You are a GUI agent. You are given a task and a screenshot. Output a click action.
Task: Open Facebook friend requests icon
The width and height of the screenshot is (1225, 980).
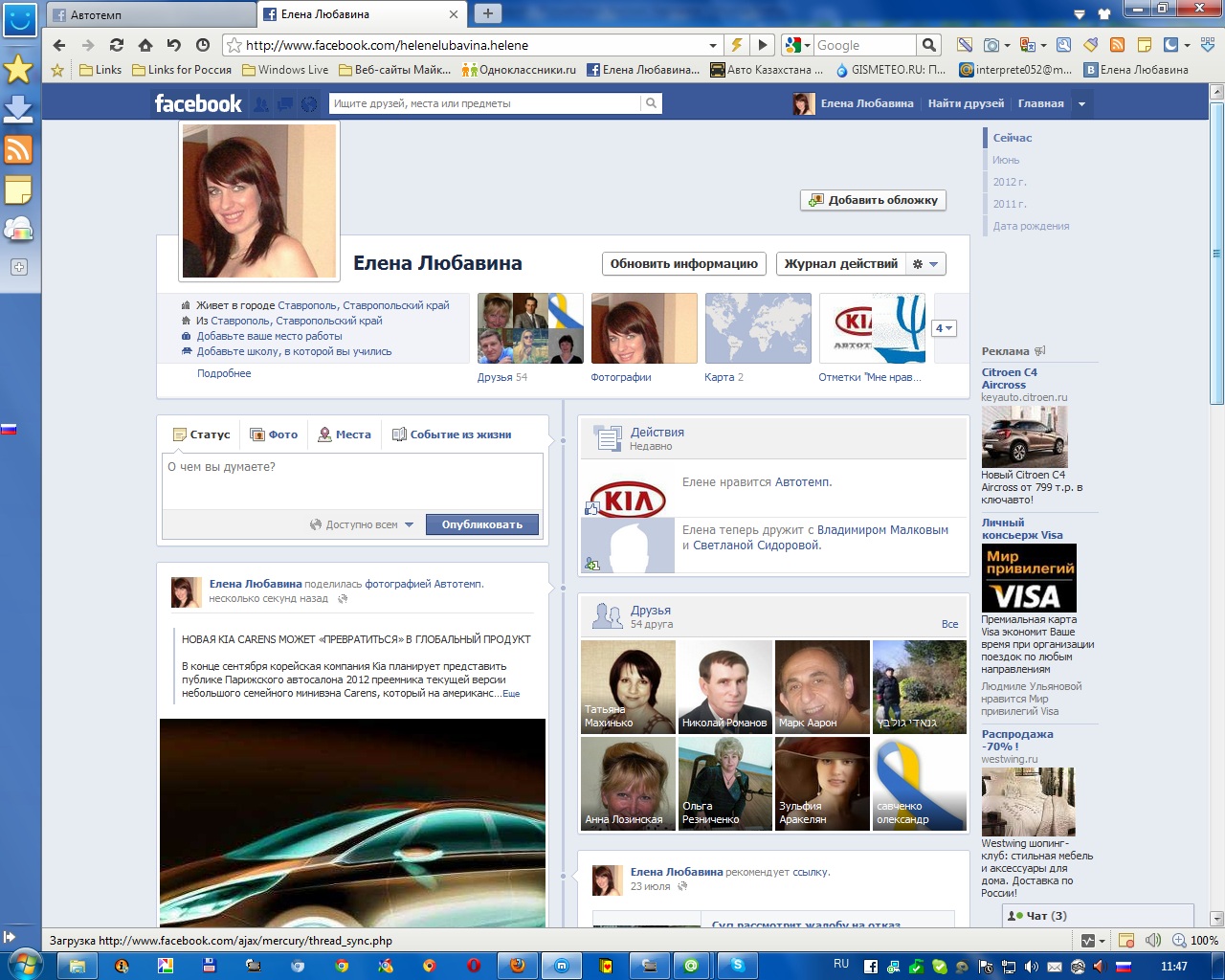coord(260,103)
